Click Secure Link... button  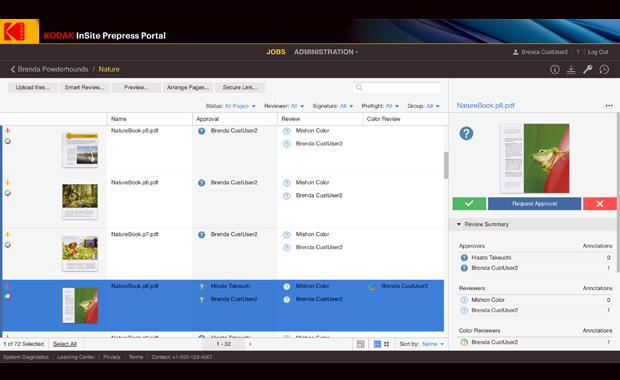pos(240,87)
